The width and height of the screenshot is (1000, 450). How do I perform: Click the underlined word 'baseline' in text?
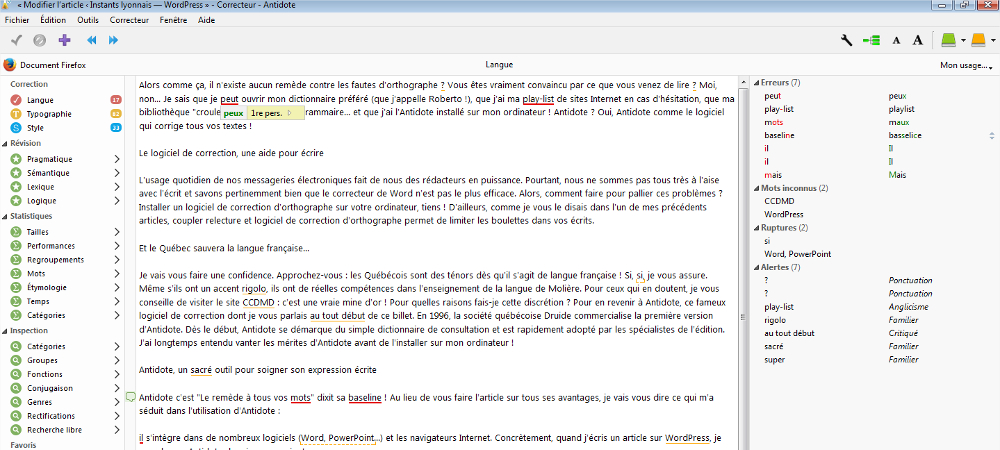click(x=365, y=398)
